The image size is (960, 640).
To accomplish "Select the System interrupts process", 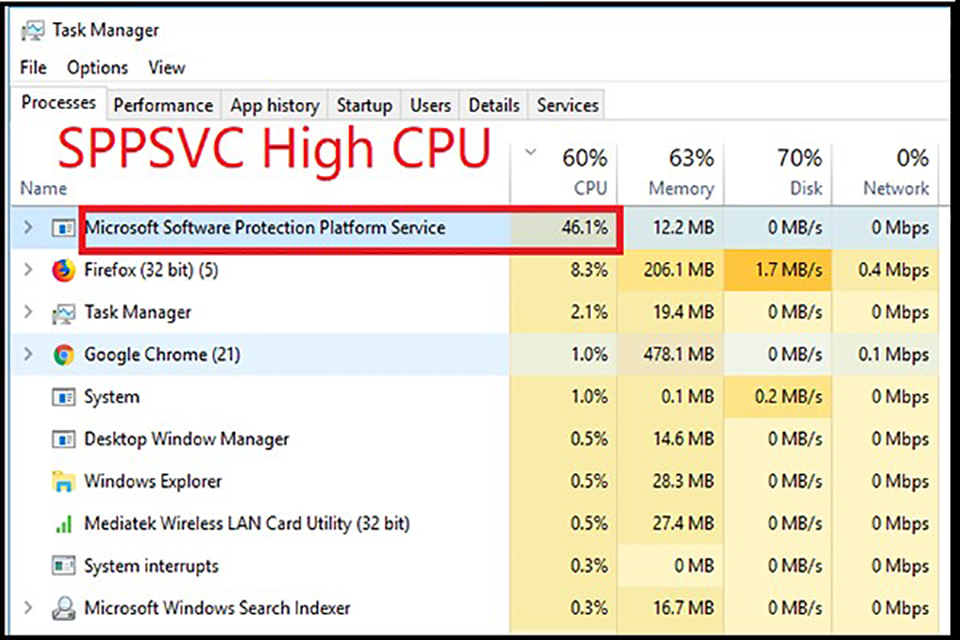I will click(150, 565).
